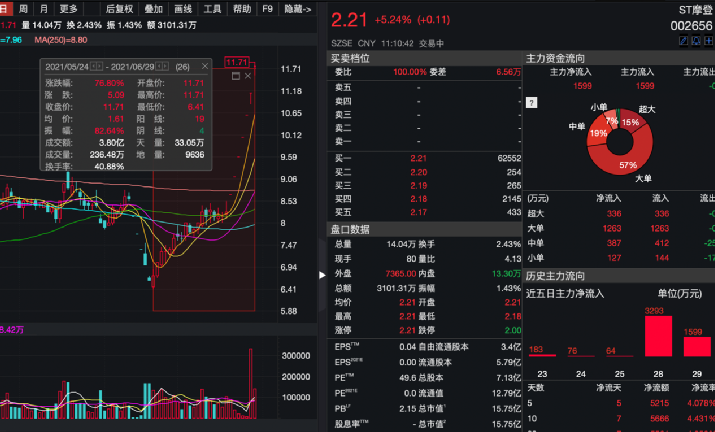
Task: Click the 卖一 ask row
Action: click(424, 141)
